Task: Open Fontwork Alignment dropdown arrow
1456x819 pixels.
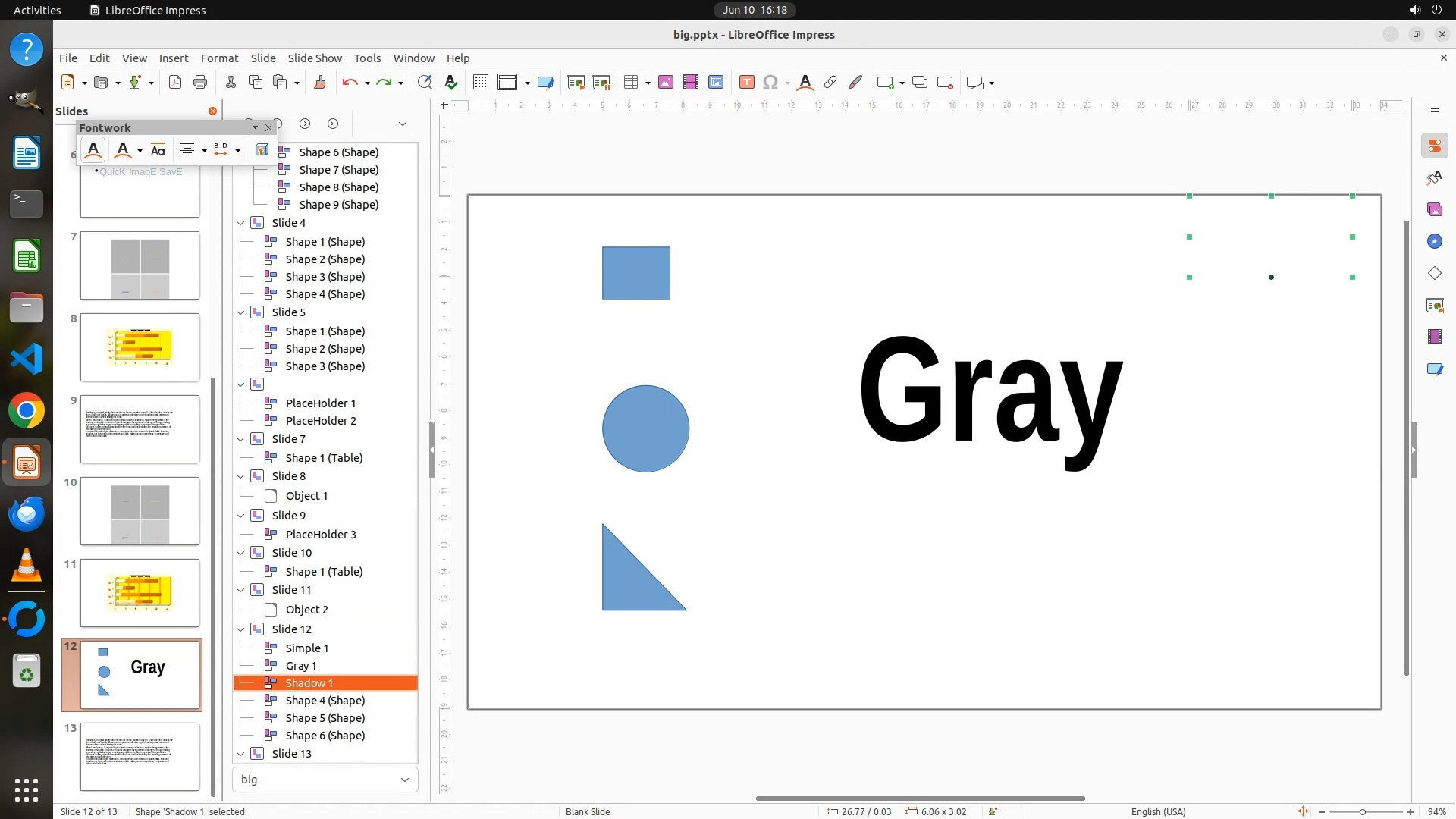Action: [205, 150]
